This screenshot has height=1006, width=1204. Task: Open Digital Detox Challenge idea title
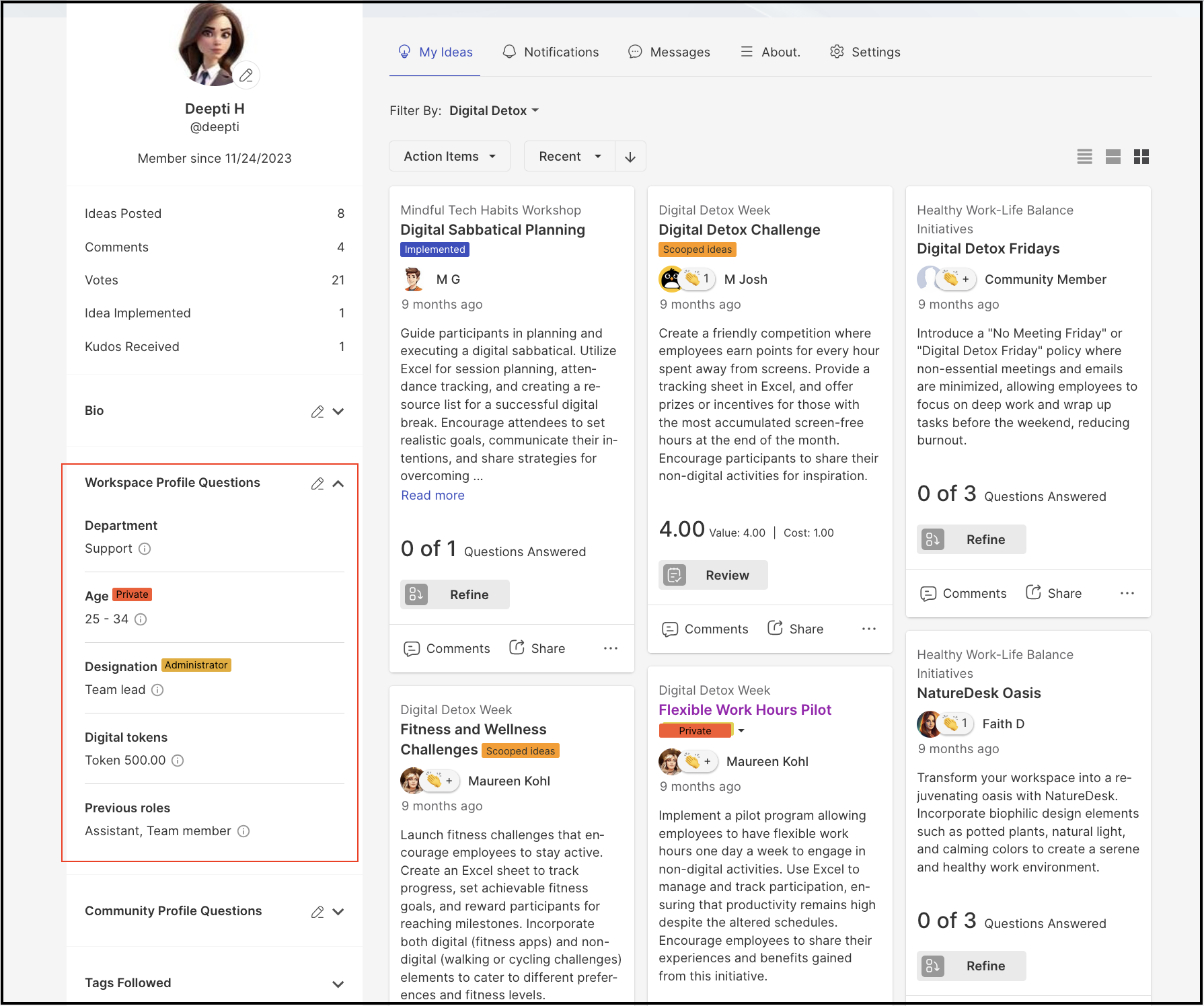(739, 230)
